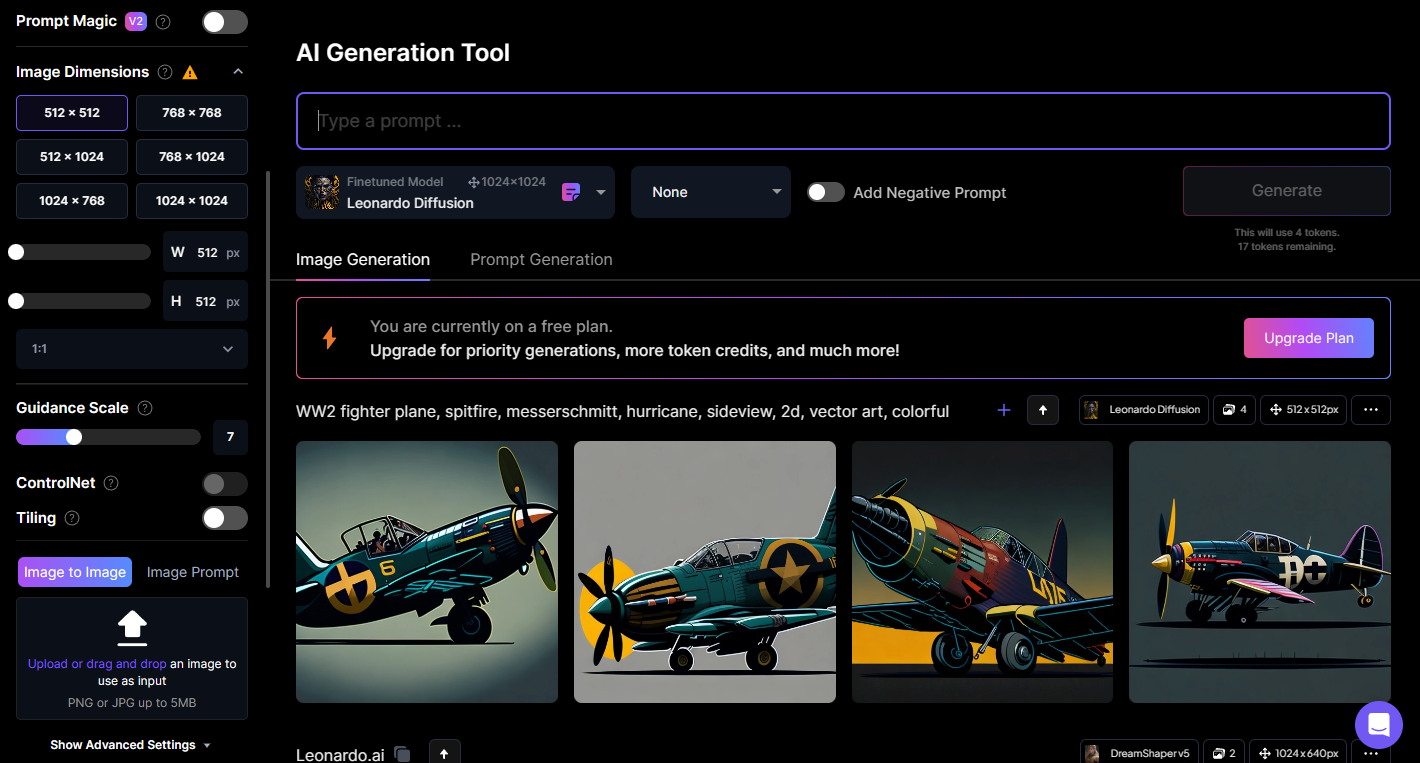Click the Guidance Scale value box showing 7
1420x763 pixels.
[230, 437]
